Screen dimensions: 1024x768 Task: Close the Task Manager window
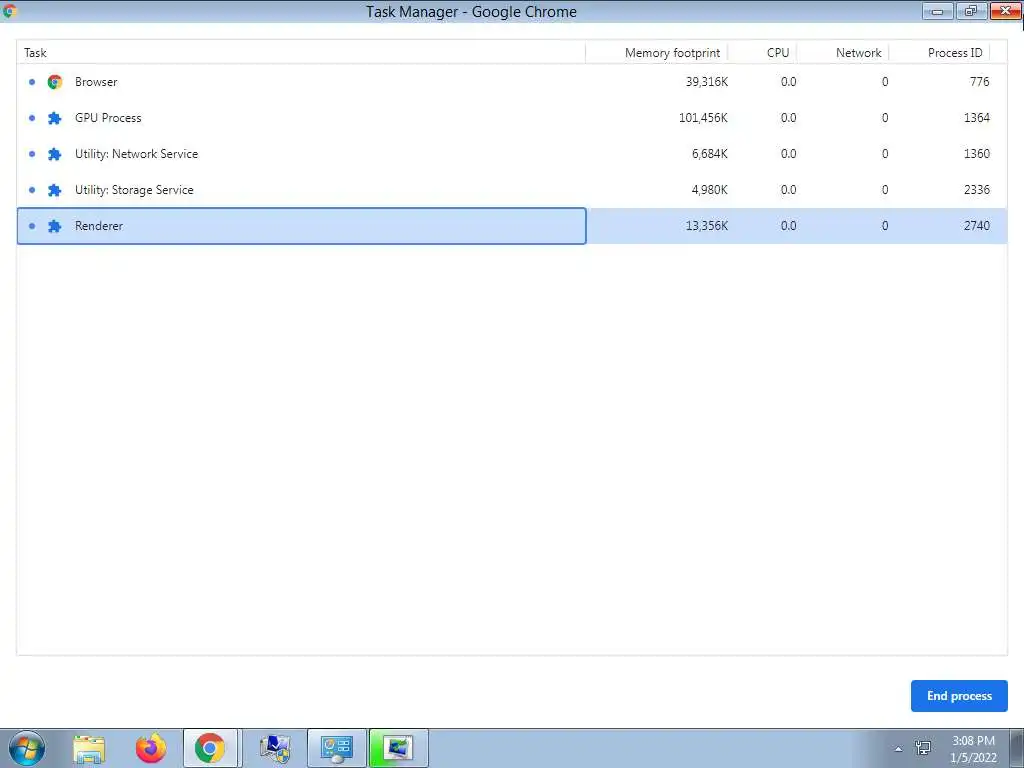pyautogui.click(x=1006, y=11)
